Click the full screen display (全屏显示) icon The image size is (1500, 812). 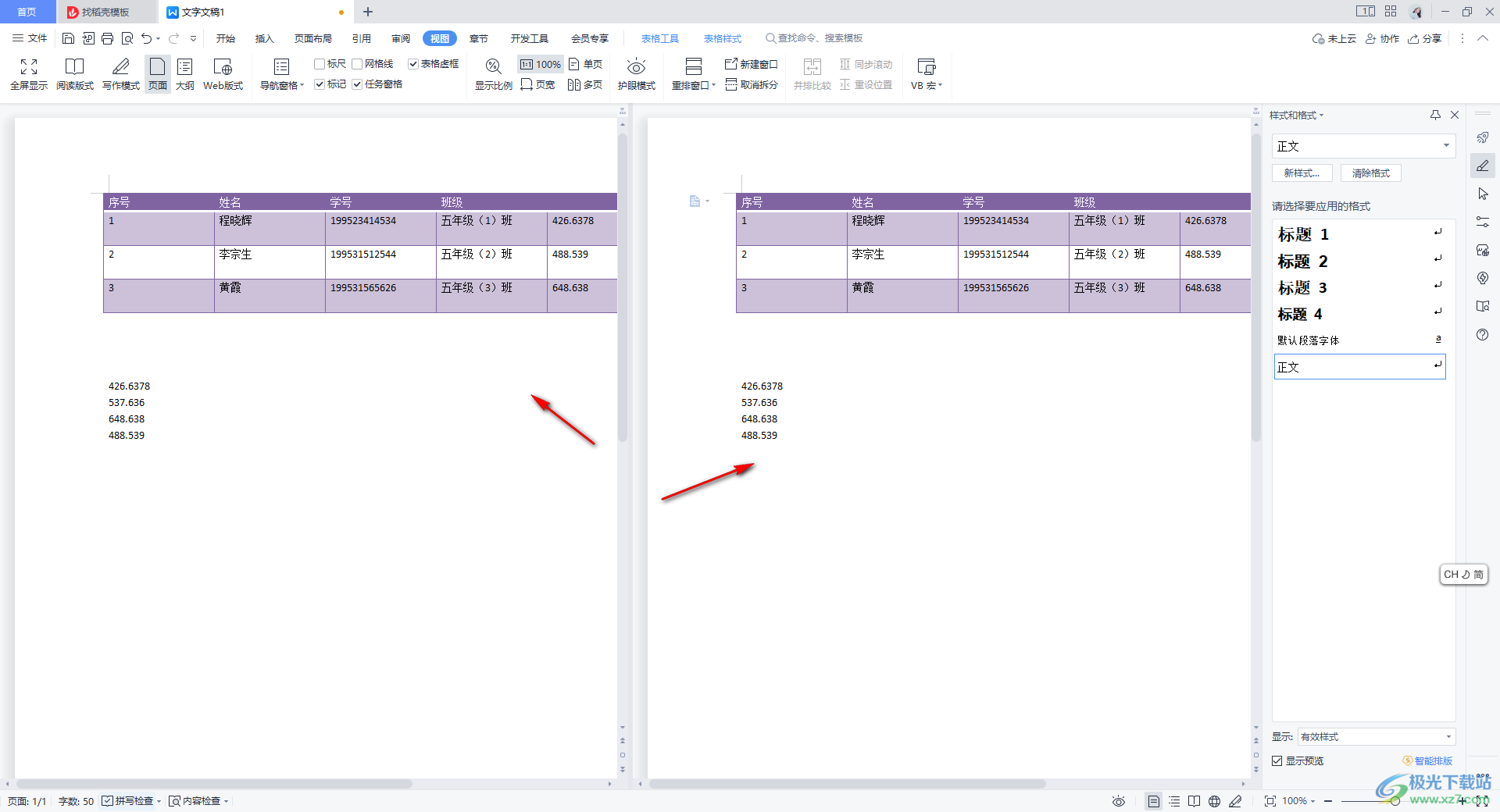[x=29, y=74]
